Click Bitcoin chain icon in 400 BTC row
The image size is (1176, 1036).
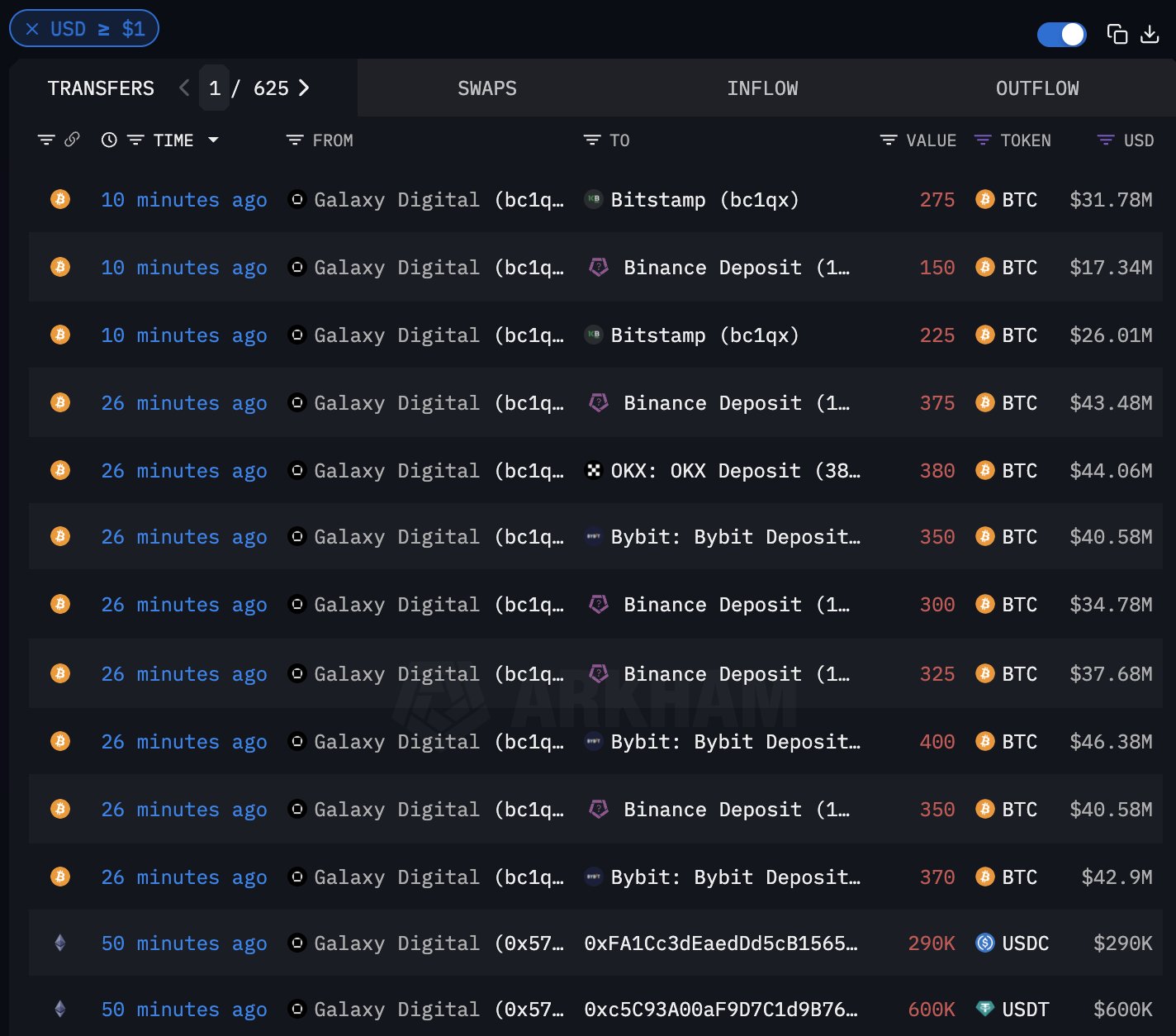(x=60, y=741)
